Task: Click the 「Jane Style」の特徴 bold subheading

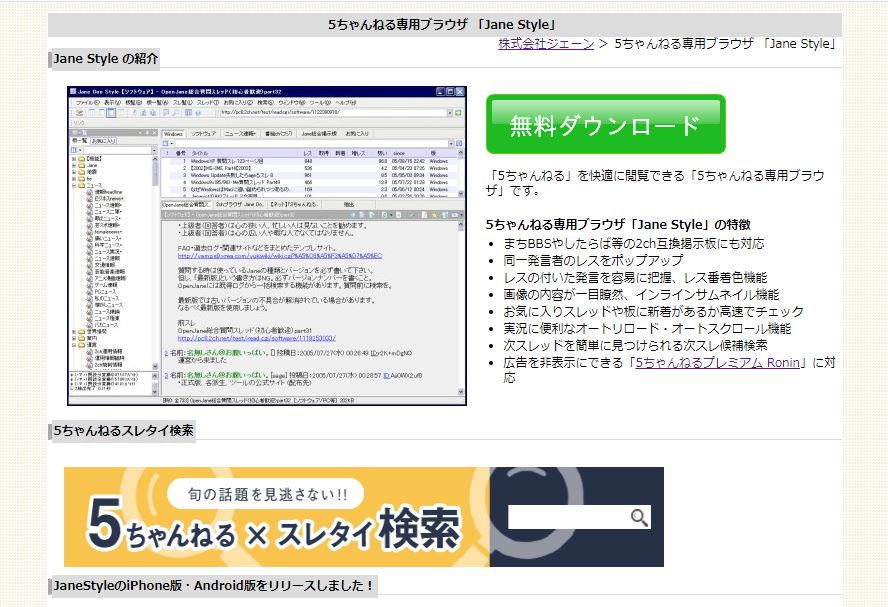Action: (618, 224)
